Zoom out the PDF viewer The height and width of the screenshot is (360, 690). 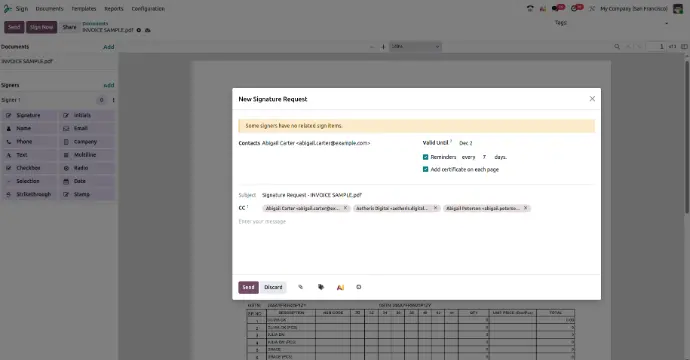(x=372, y=47)
